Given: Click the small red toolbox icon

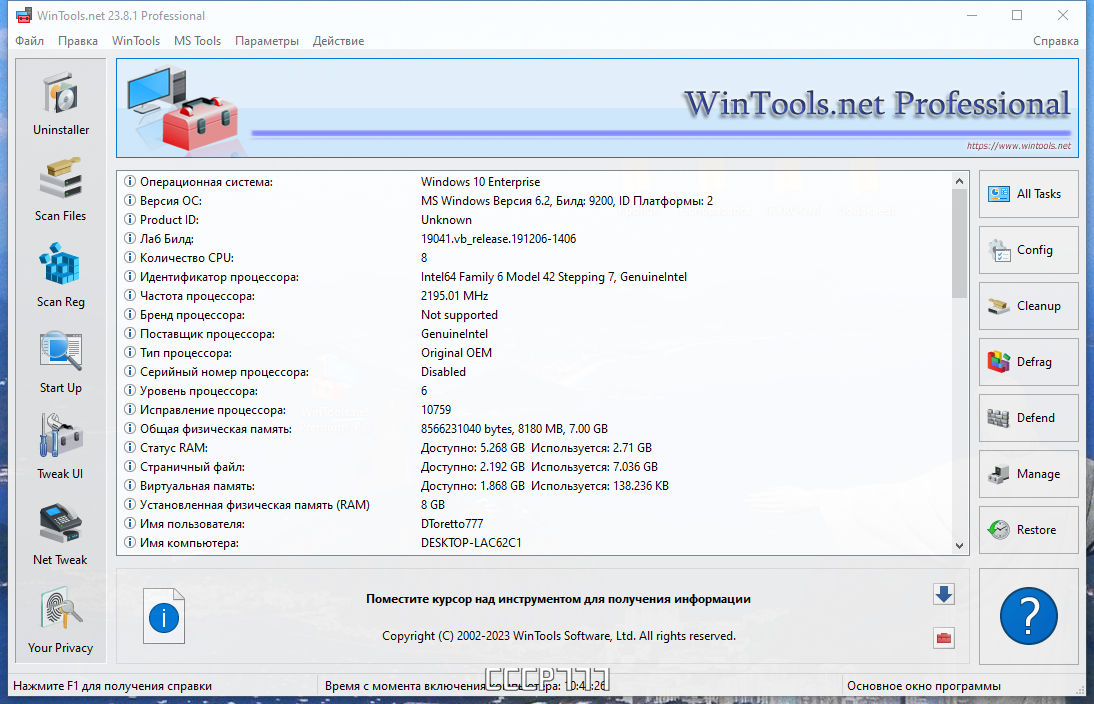Looking at the screenshot, I should [x=944, y=638].
